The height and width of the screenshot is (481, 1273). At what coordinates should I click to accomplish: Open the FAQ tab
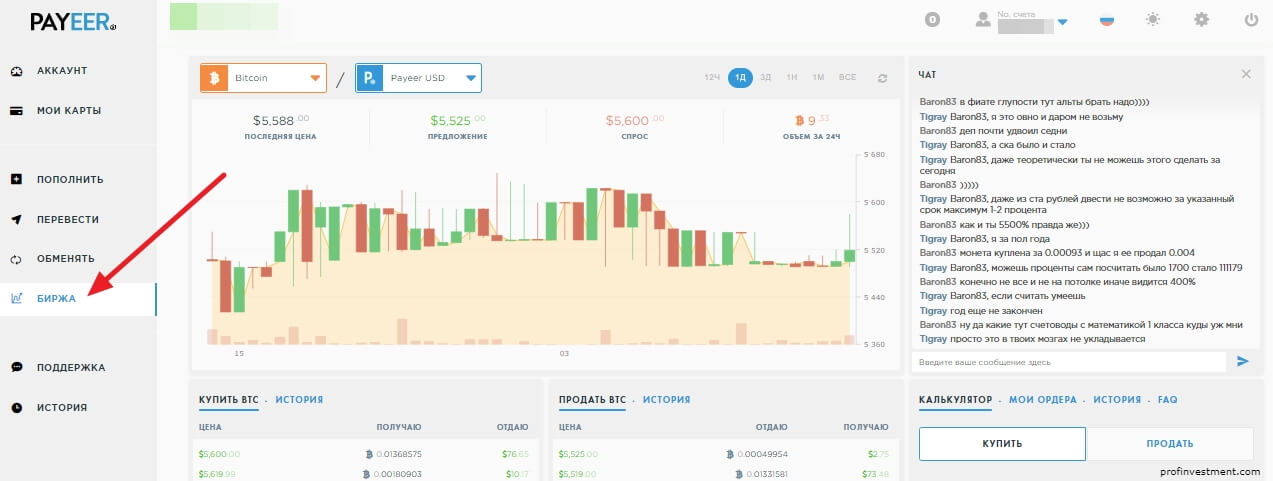(x=1167, y=400)
